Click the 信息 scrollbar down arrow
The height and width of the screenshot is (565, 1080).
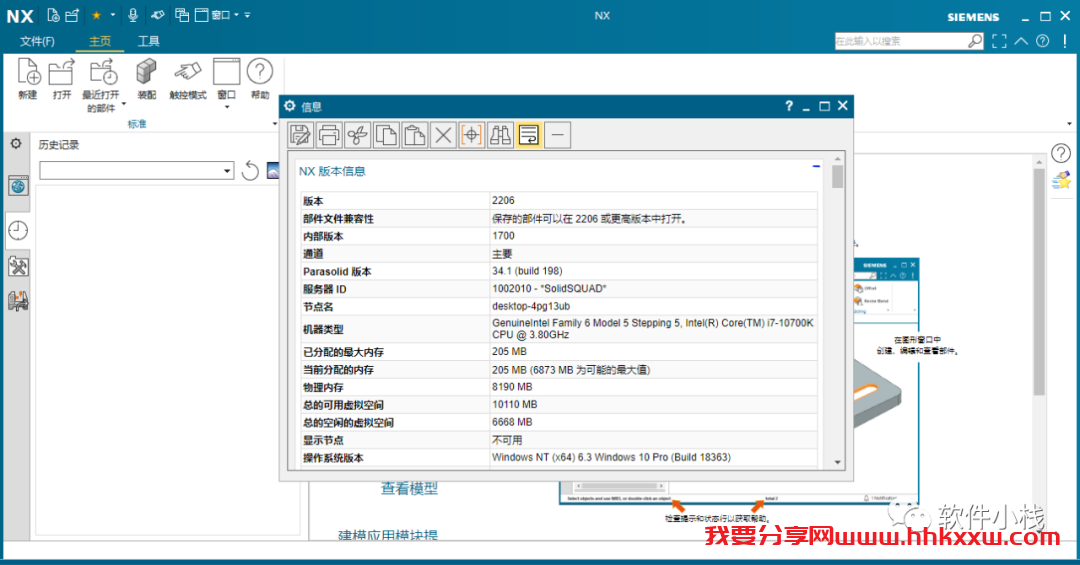click(x=838, y=462)
